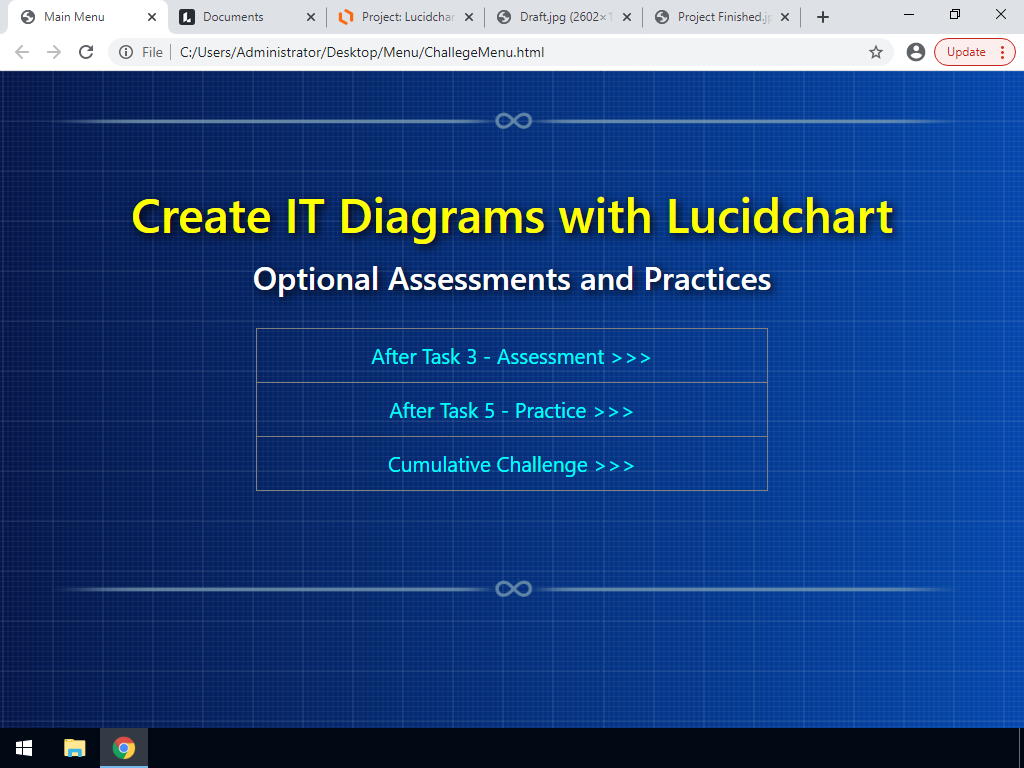Close the Project Finished.jpg tab
This screenshot has width=1024, height=768.
(785, 17)
